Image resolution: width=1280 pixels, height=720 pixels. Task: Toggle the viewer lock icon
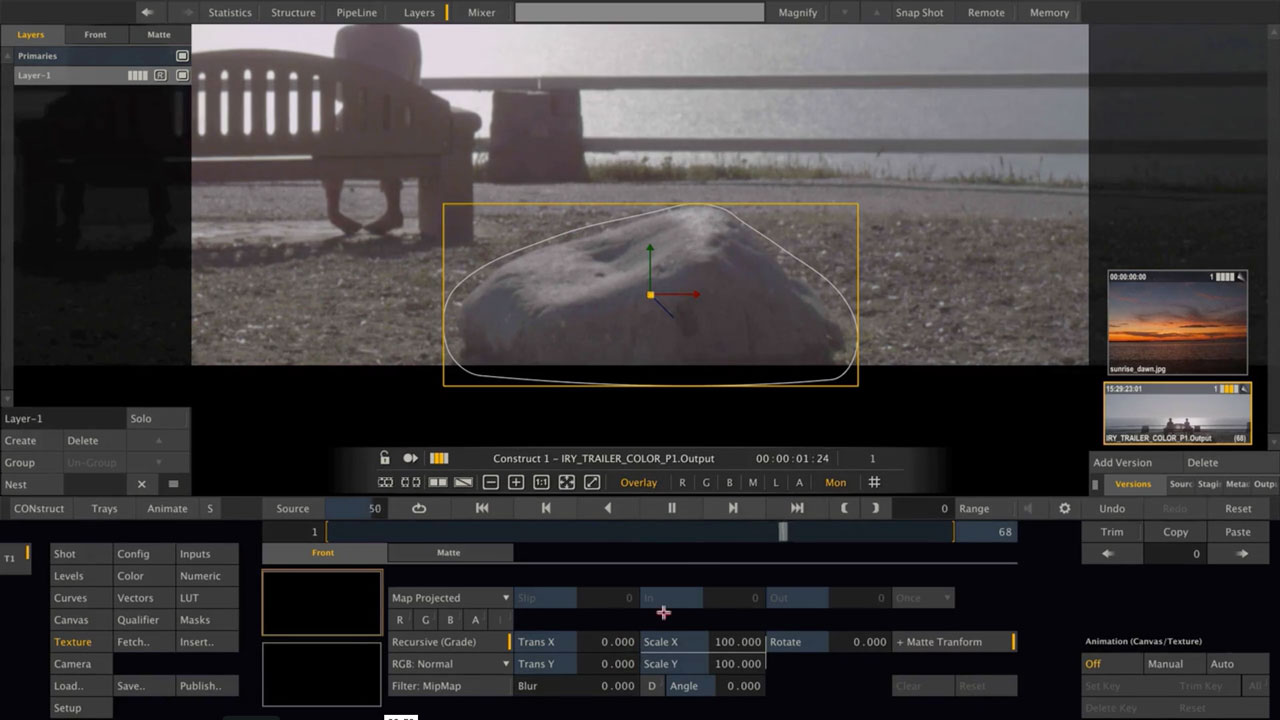[384, 458]
